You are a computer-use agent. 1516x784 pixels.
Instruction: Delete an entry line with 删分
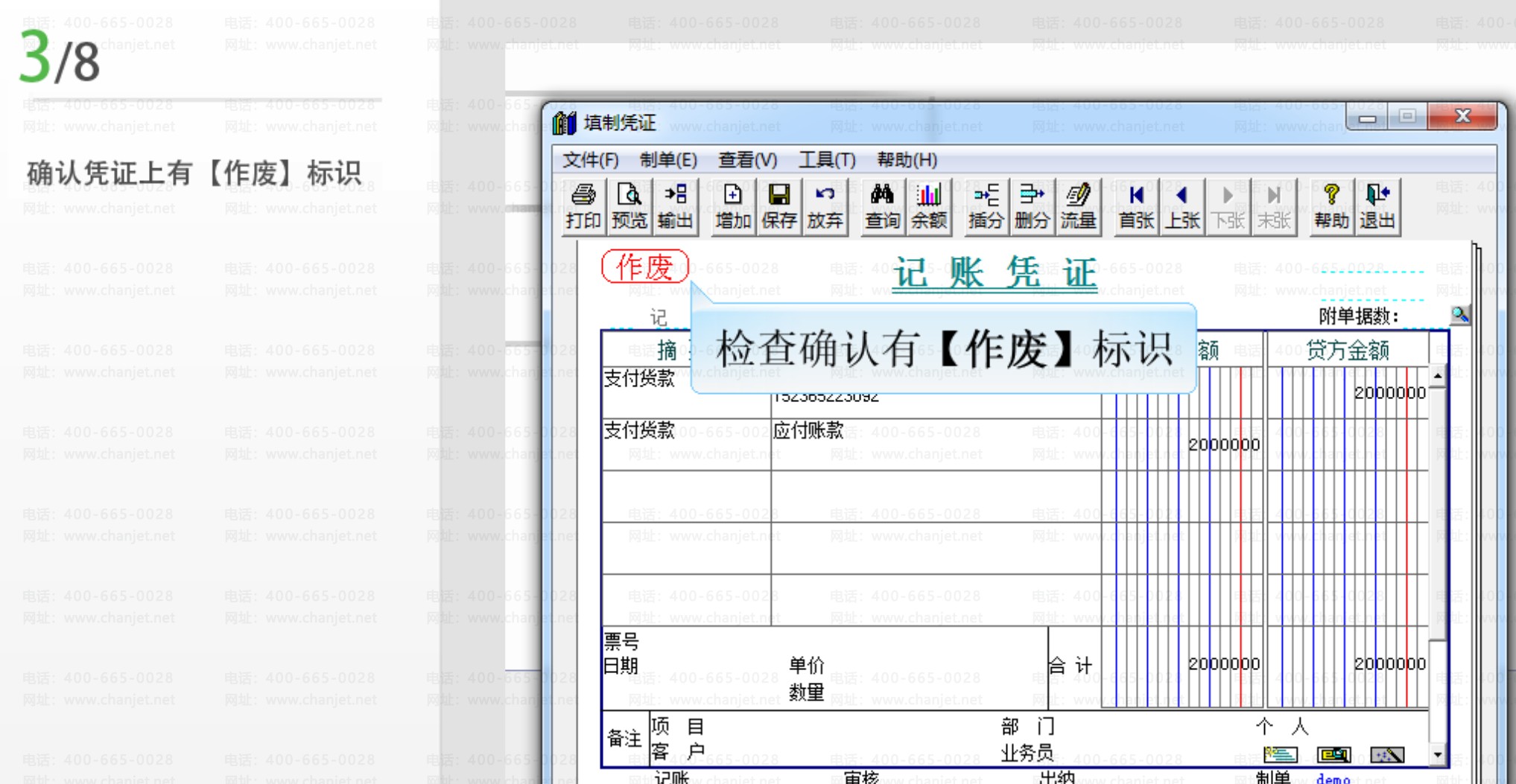click(x=1032, y=207)
